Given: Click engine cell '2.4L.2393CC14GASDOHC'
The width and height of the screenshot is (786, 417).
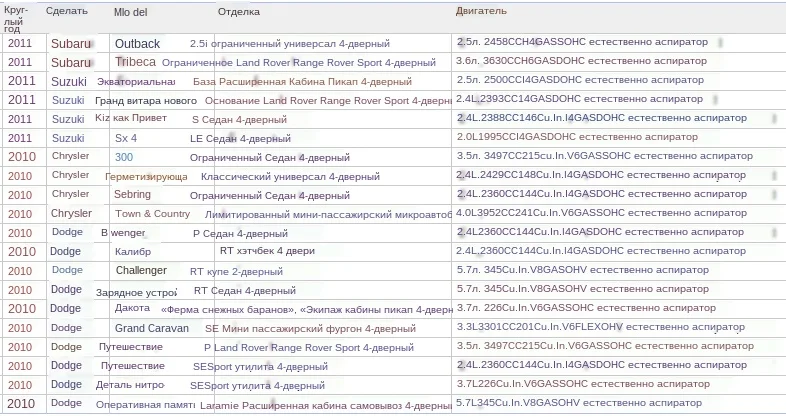Looking at the screenshot, I should [579, 99].
